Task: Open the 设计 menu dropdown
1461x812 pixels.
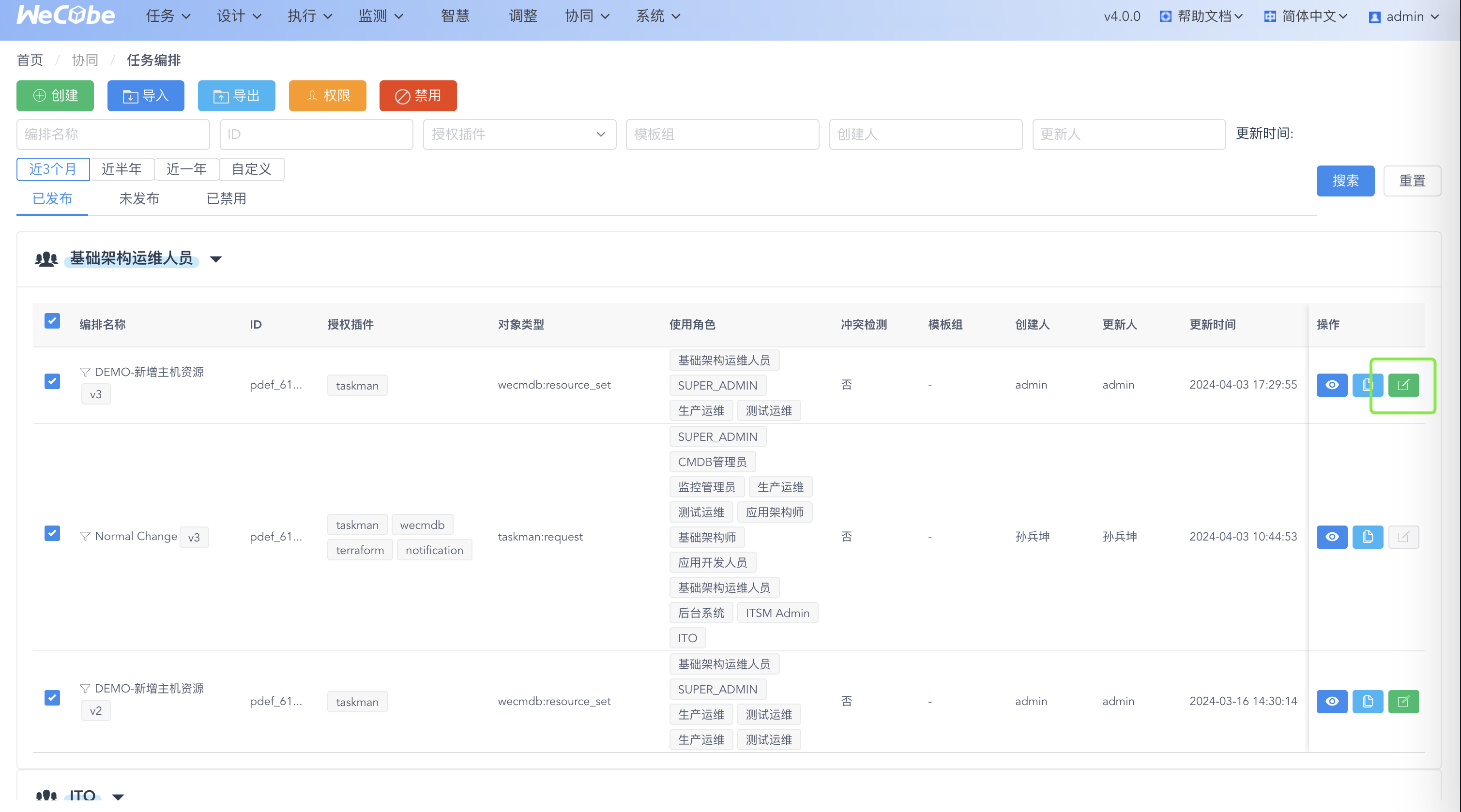Action: [x=239, y=16]
